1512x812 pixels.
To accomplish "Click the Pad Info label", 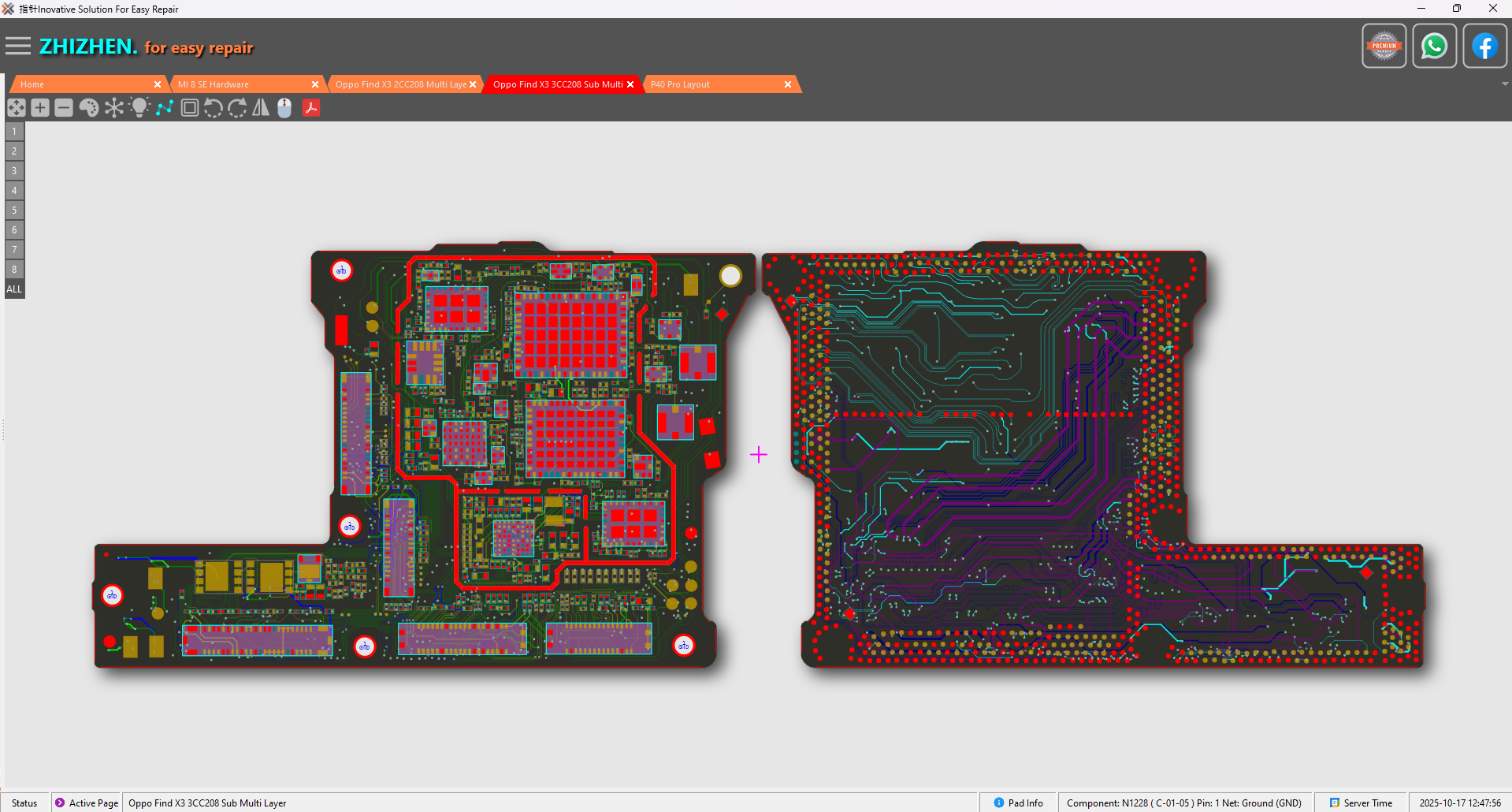I will (x=1026, y=803).
